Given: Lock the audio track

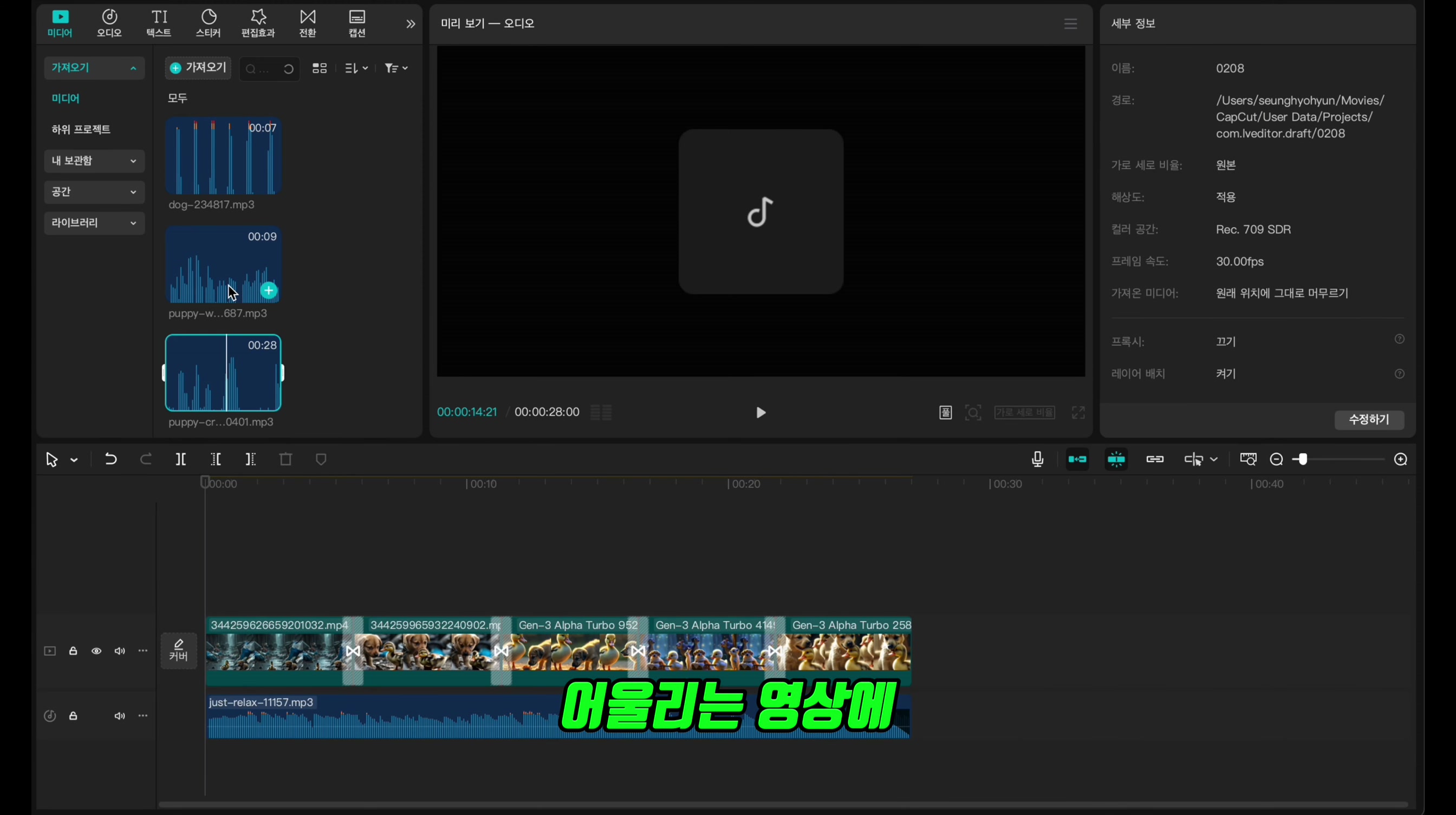Looking at the screenshot, I should [73, 716].
